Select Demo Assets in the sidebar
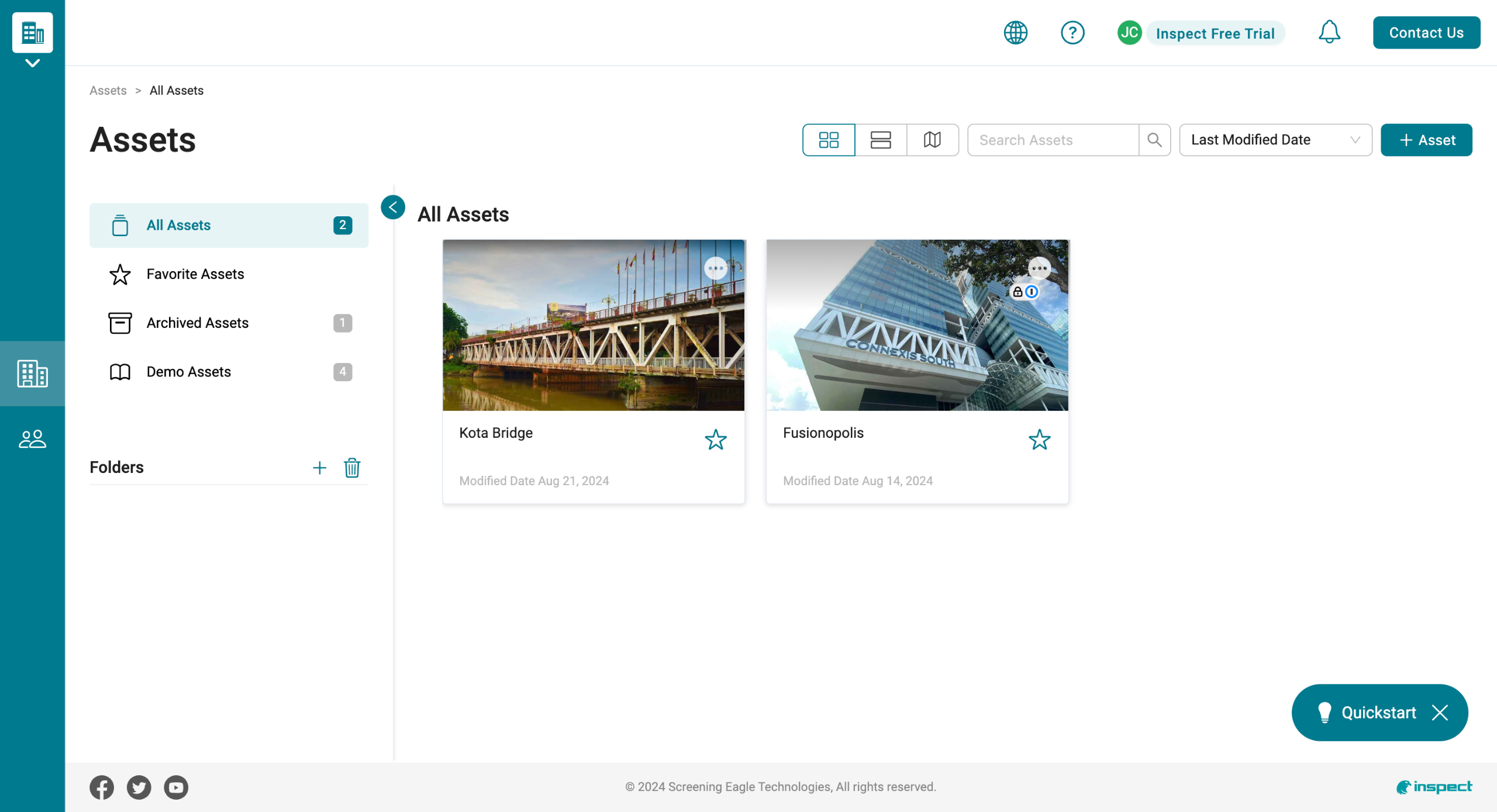The height and width of the screenshot is (812, 1497). [x=188, y=372]
